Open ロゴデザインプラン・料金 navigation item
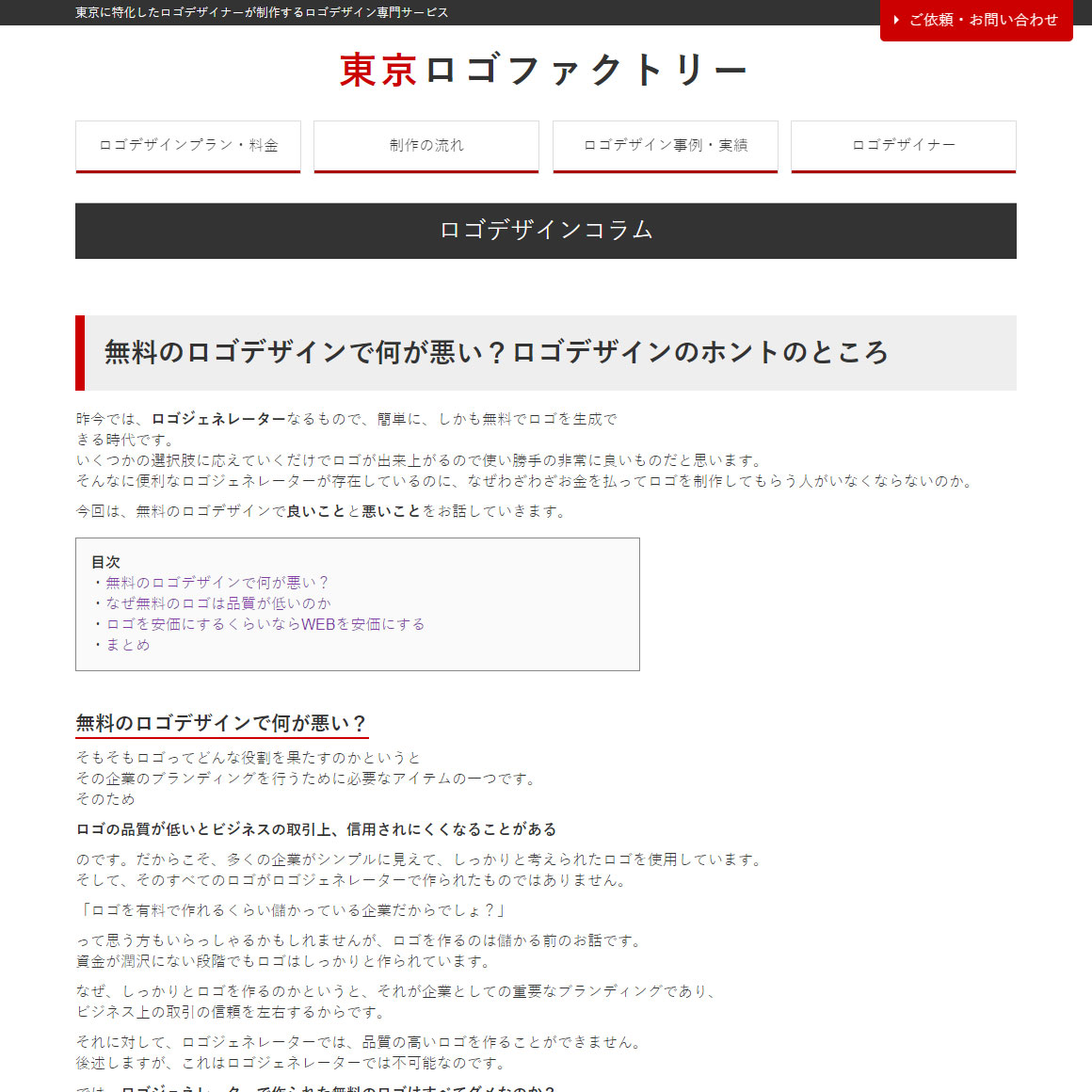Image resolution: width=1092 pixels, height=1092 pixels. coord(187,145)
